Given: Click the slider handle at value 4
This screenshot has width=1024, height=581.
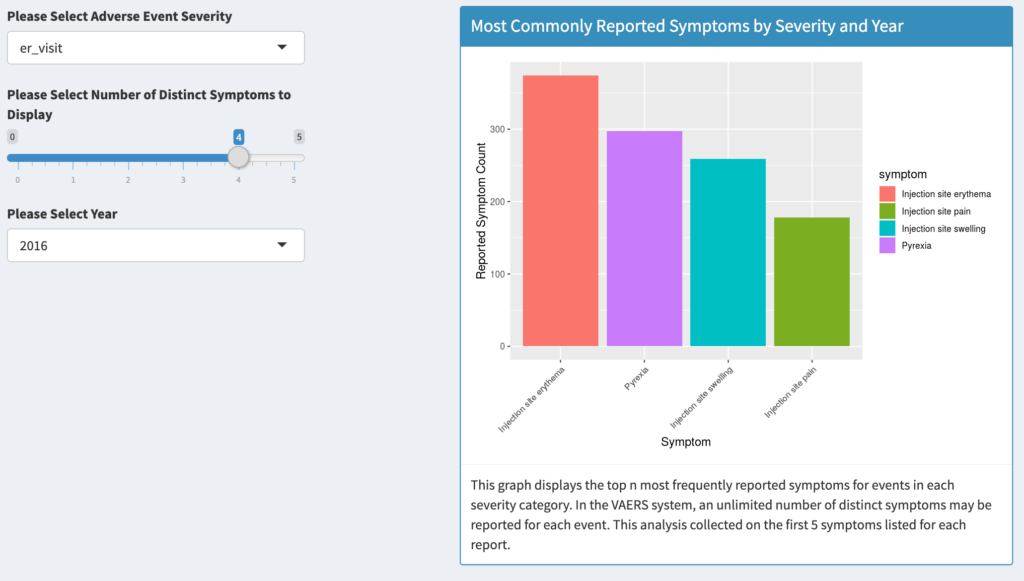Looking at the screenshot, I should [x=238, y=157].
